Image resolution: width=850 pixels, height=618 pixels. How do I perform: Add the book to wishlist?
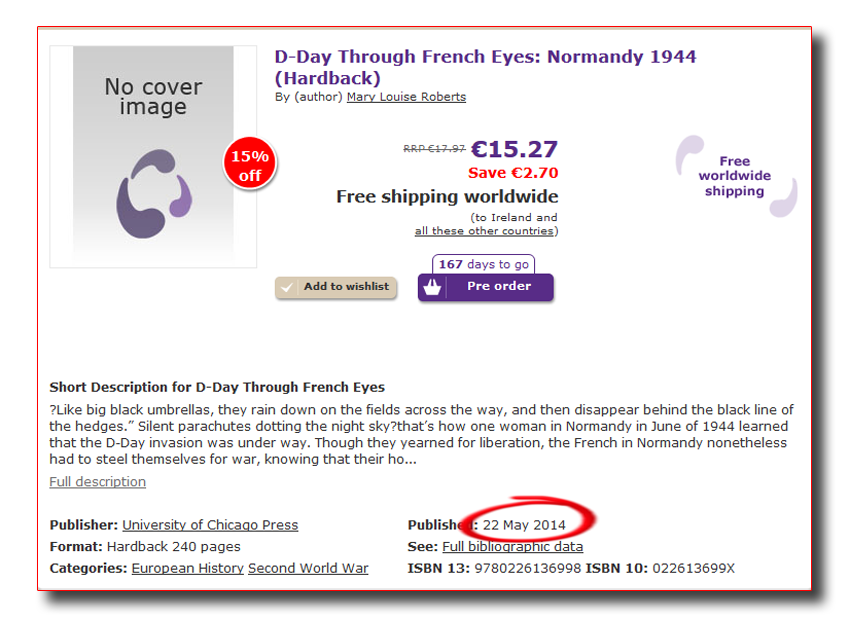tap(336, 287)
